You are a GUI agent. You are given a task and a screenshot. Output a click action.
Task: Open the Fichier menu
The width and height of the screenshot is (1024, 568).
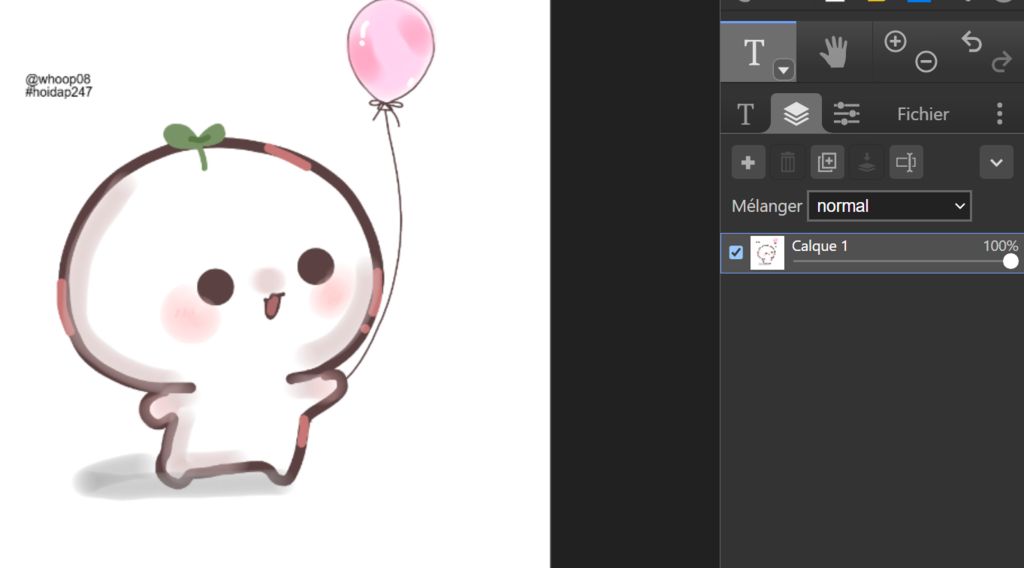pyautogui.click(x=923, y=114)
